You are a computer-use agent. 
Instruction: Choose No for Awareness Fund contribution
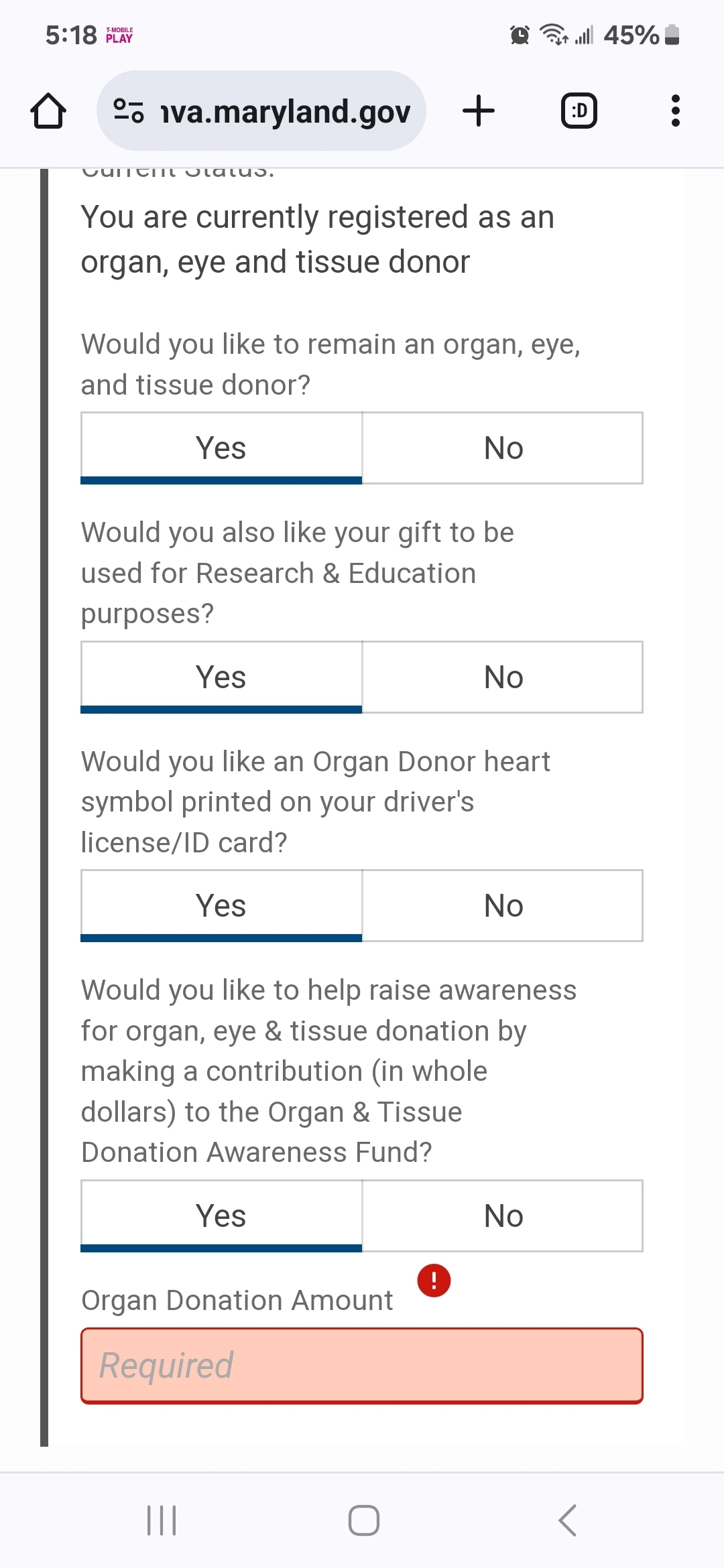pos(503,1216)
